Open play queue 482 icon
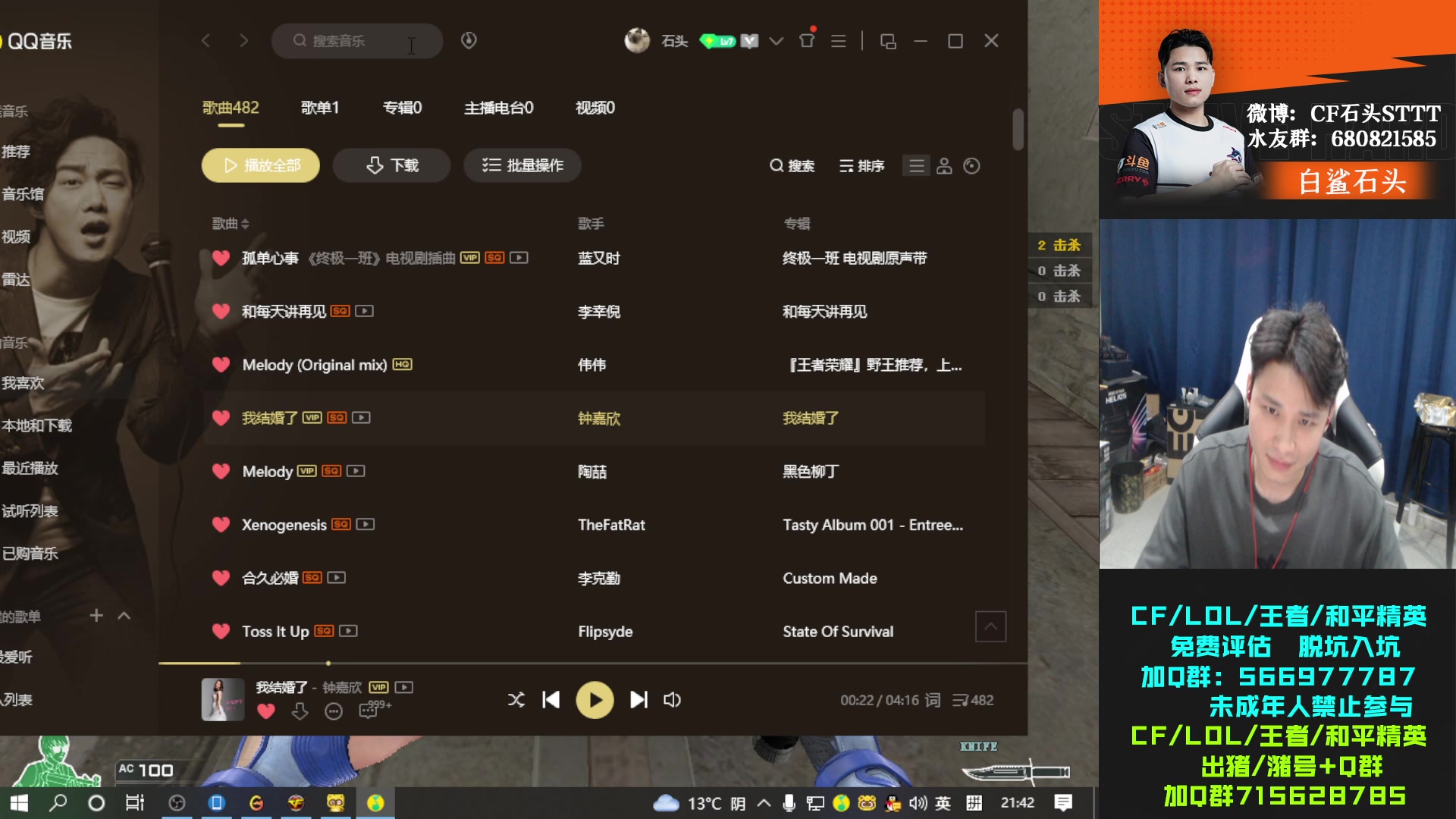This screenshot has width=1456, height=819. tap(973, 700)
